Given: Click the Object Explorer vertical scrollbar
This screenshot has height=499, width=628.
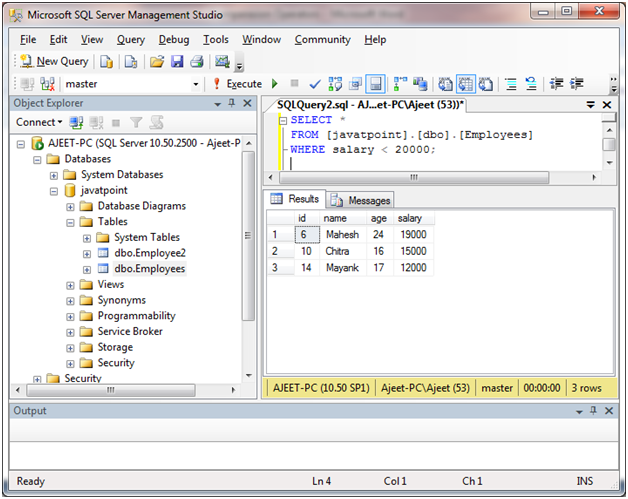Looking at the screenshot, I should coord(248,235).
